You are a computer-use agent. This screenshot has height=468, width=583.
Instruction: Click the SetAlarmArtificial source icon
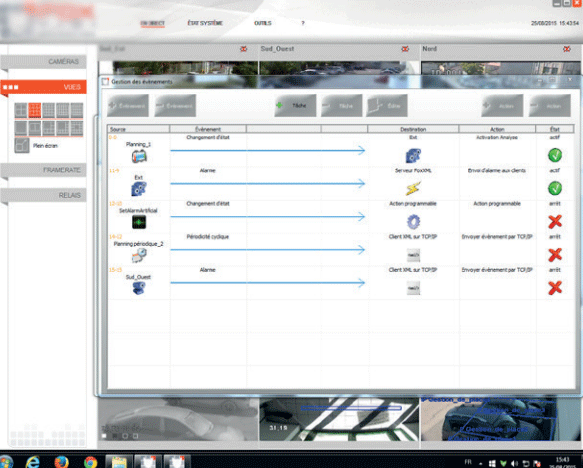139,222
